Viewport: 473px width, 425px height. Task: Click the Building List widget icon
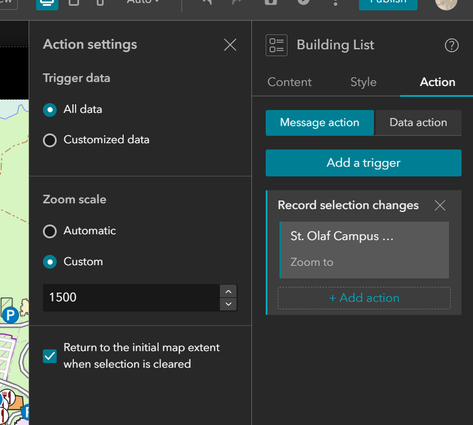click(276, 45)
